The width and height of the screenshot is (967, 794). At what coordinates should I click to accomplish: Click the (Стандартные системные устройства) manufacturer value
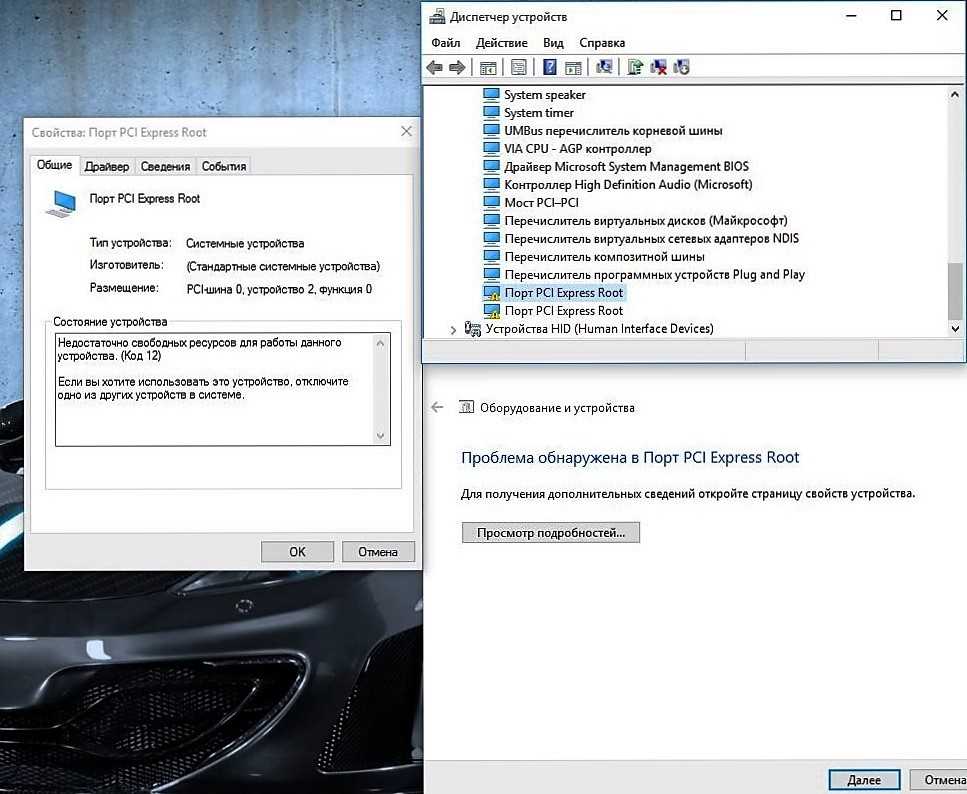(x=283, y=267)
